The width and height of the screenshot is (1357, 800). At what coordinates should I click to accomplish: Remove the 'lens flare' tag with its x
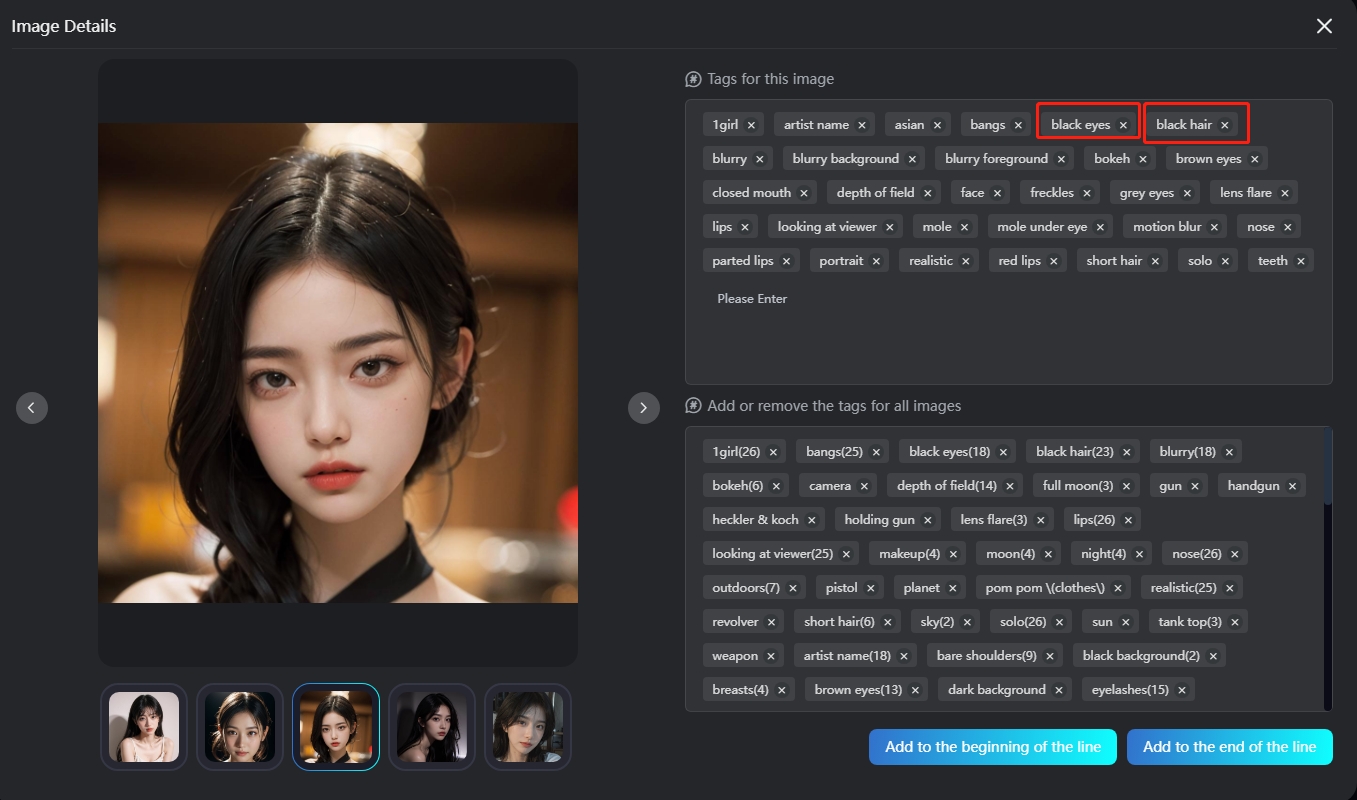coord(1284,193)
